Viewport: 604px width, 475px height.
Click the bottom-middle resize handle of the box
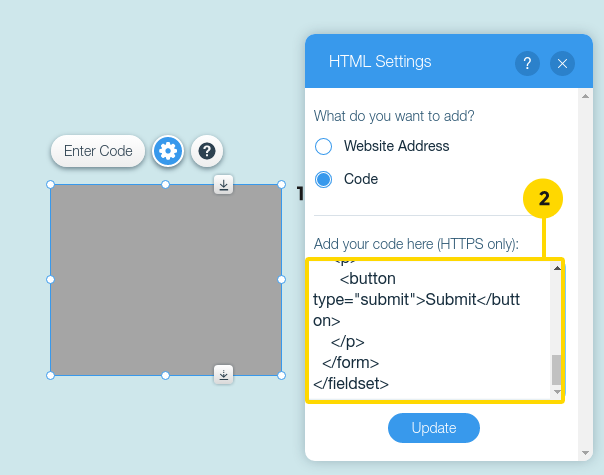click(x=165, y=376)
